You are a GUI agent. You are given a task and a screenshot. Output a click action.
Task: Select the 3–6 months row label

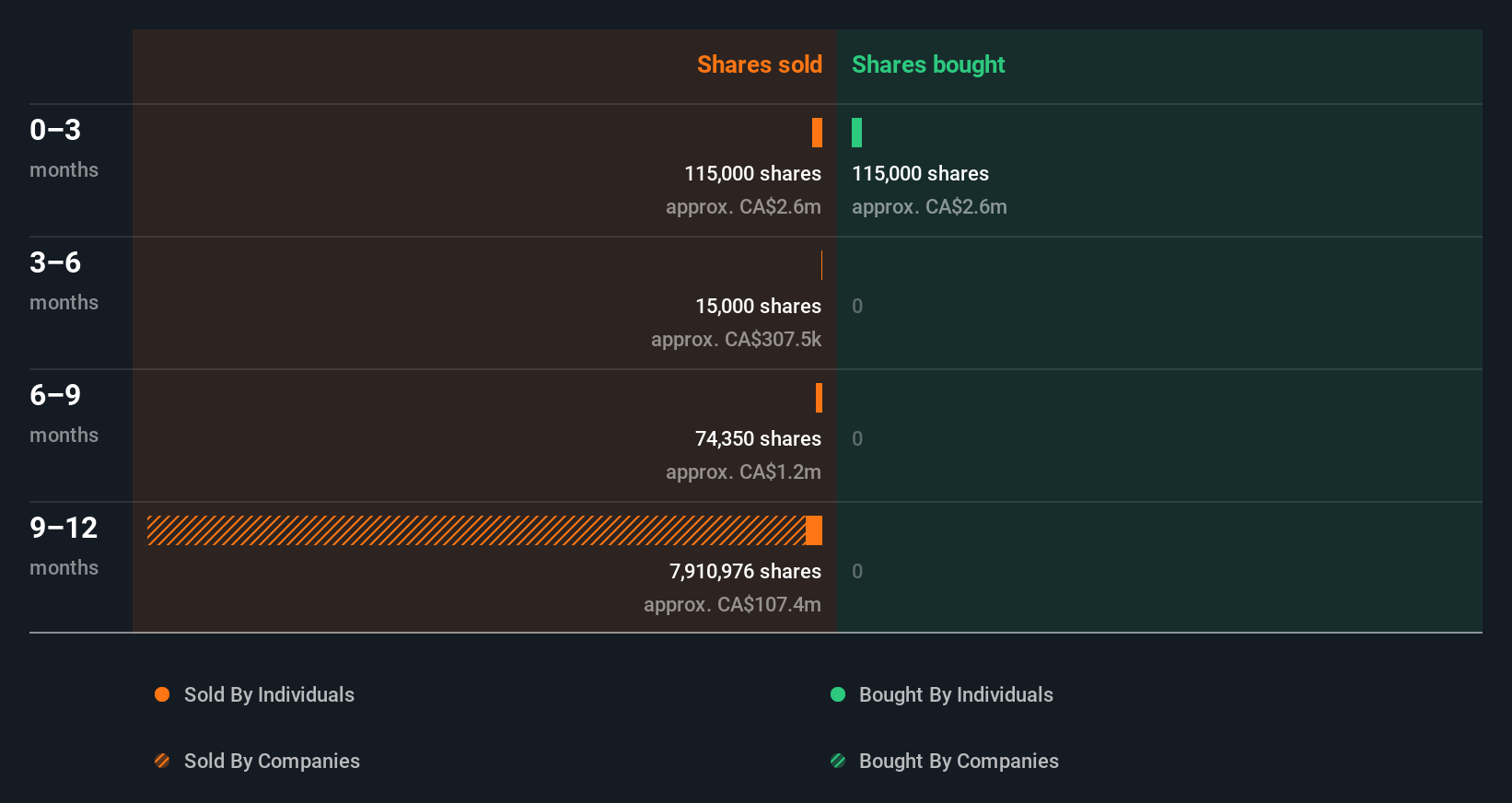[64, 280]
